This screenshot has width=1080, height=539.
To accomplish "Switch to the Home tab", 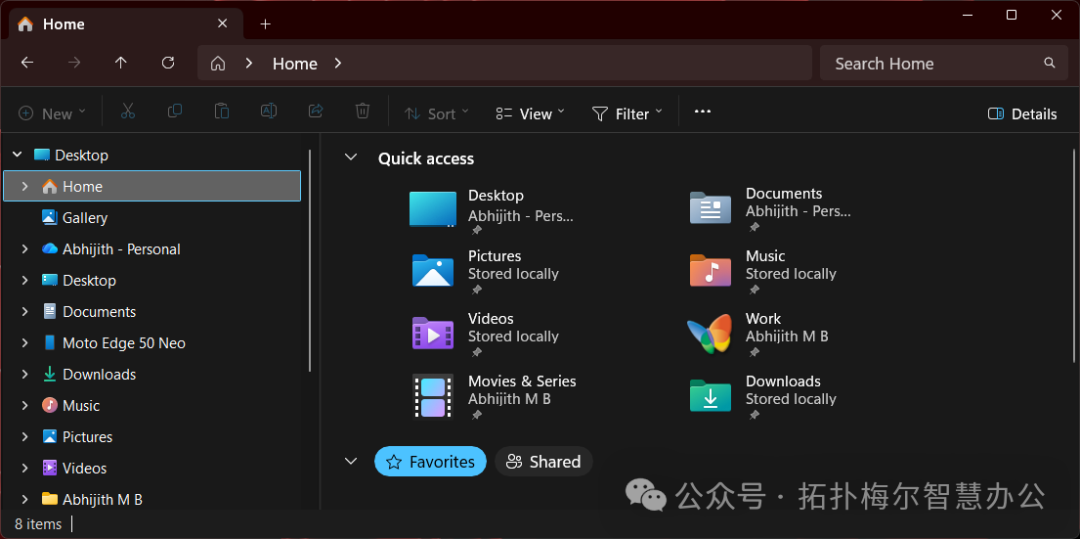I will [124, 24].
